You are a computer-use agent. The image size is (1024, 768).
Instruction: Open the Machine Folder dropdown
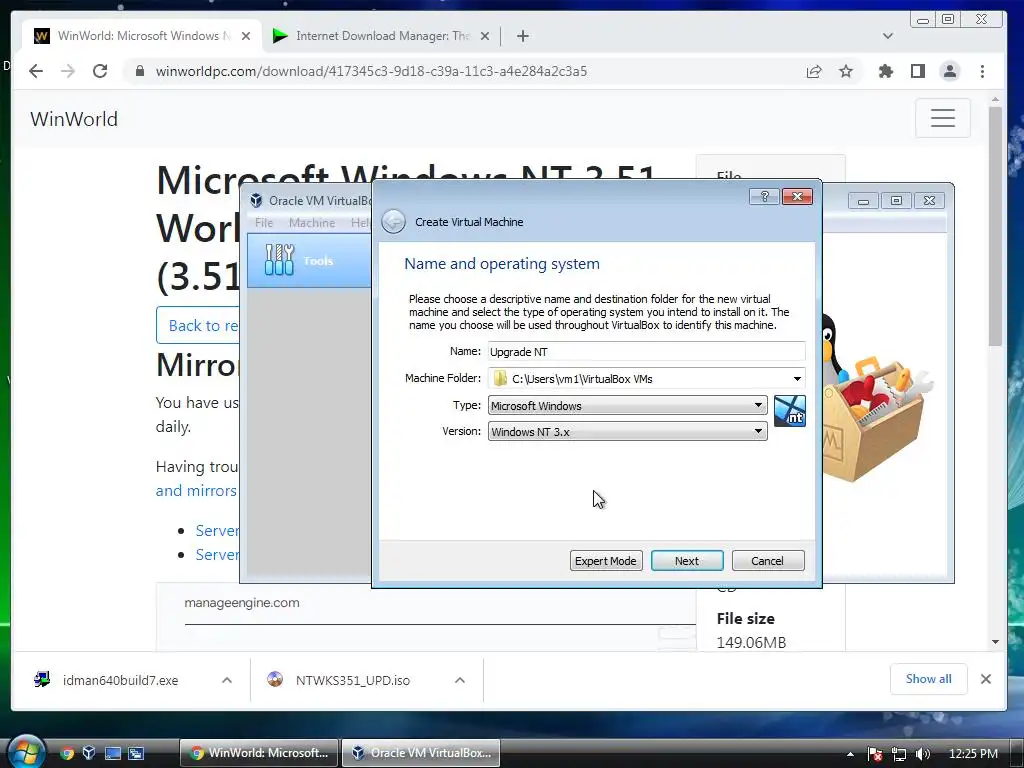[797, 379]
